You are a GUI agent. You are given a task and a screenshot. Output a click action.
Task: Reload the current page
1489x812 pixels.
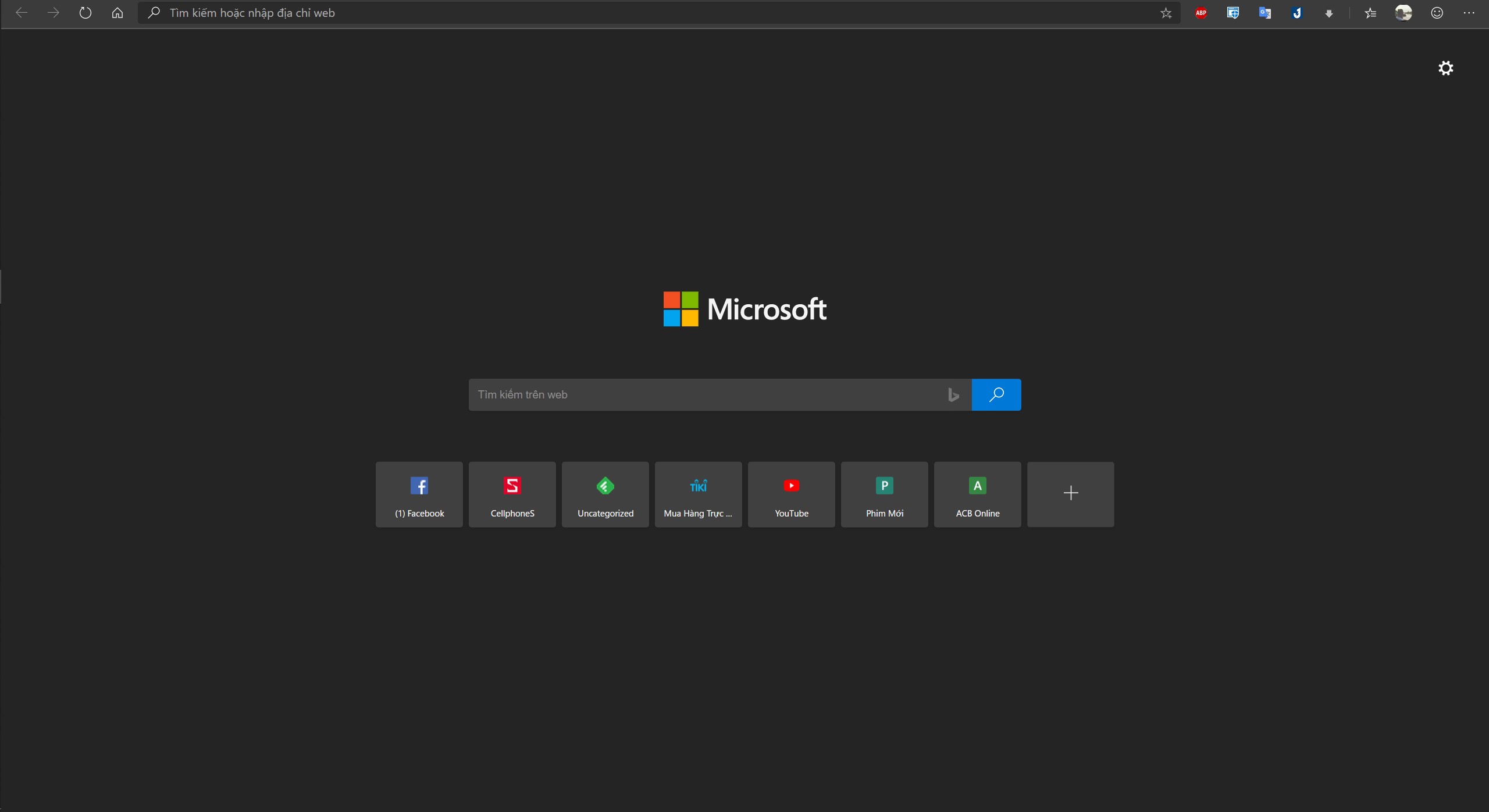pos(86,13)
